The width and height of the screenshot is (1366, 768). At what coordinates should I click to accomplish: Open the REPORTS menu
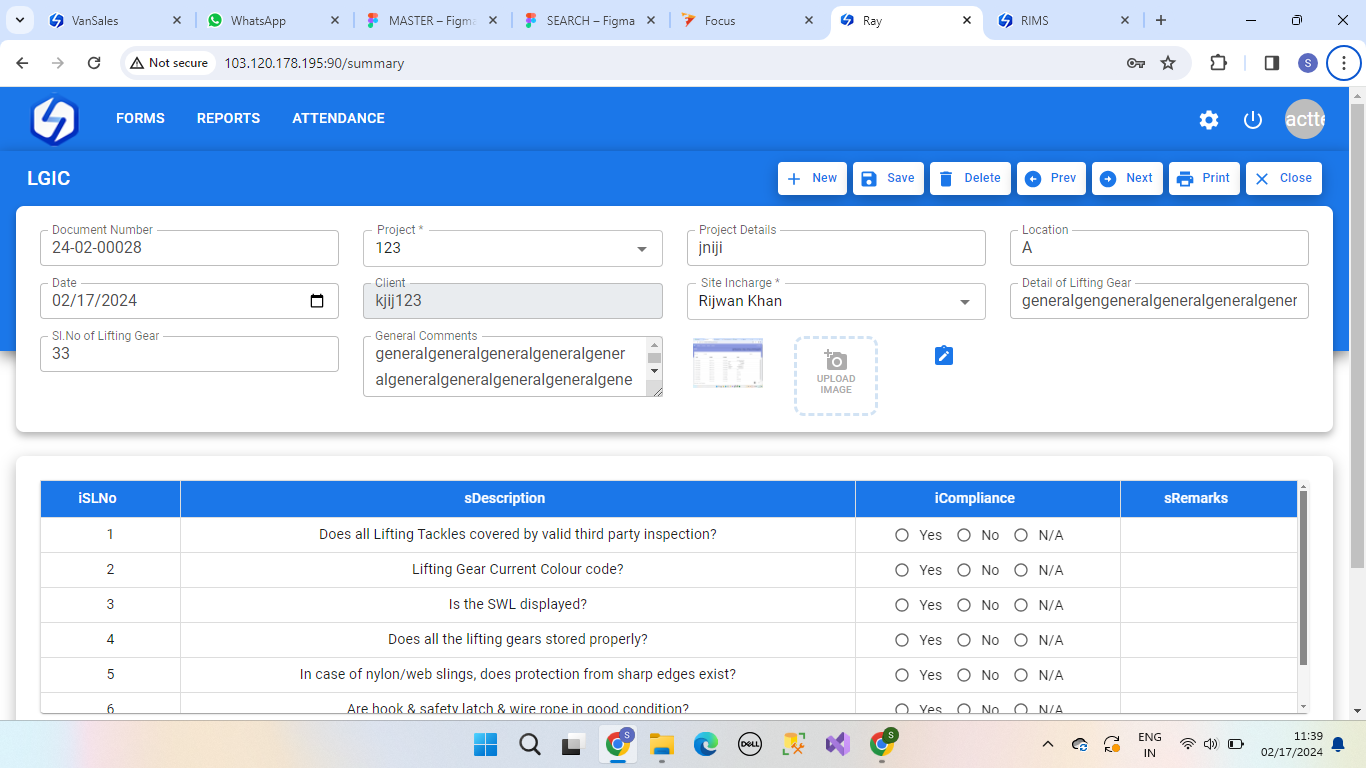[x=228, y=118]
